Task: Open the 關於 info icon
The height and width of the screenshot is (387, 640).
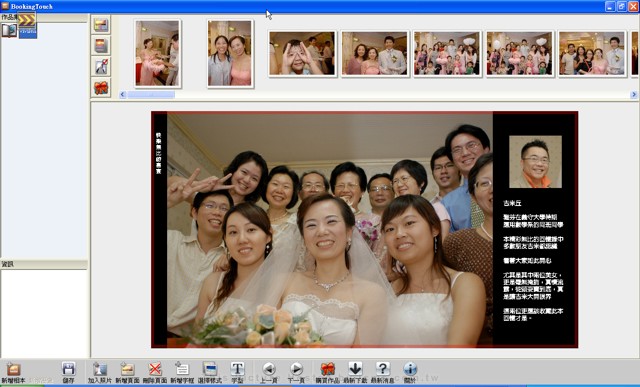Action: pyautogui.click(x=410, y=369)
